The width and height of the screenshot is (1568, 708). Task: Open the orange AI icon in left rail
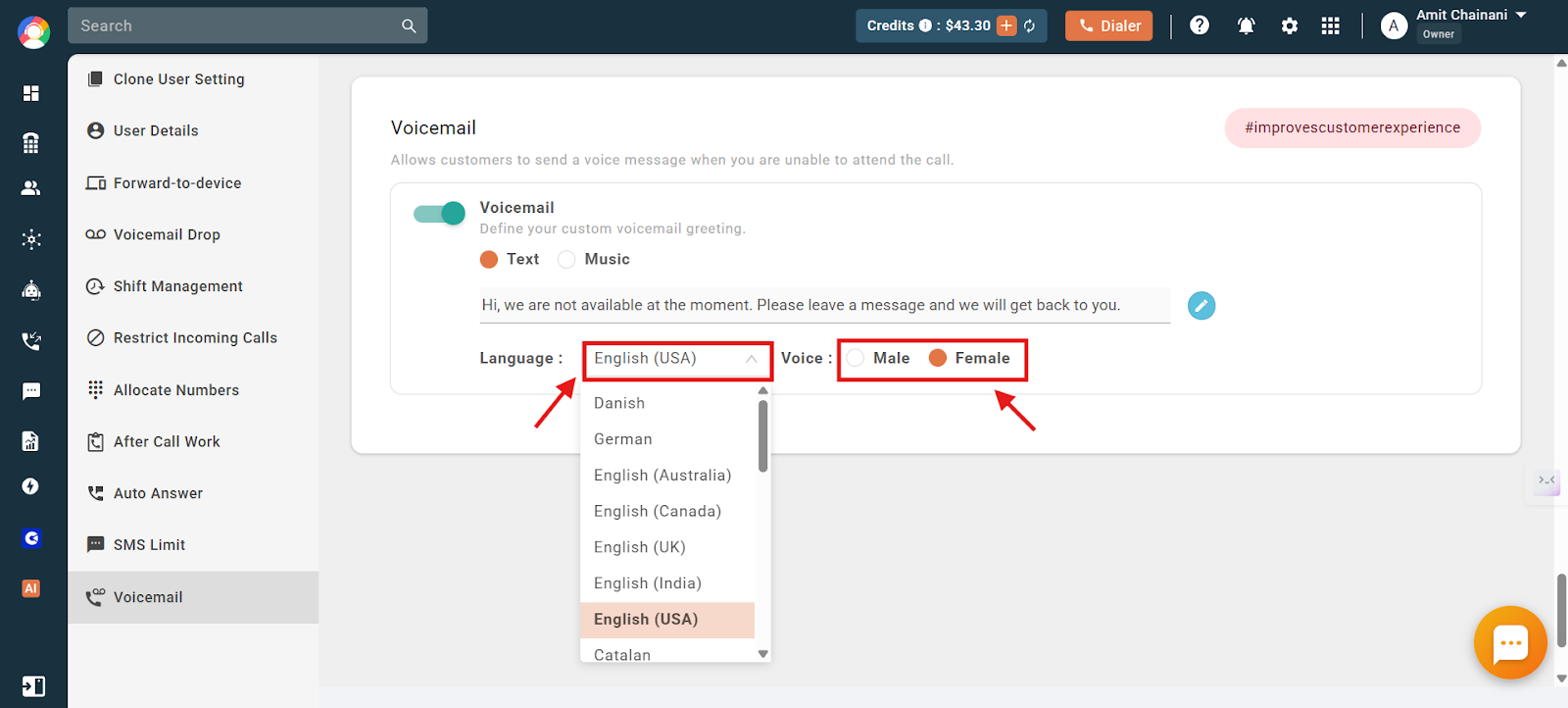pos(31,588)
